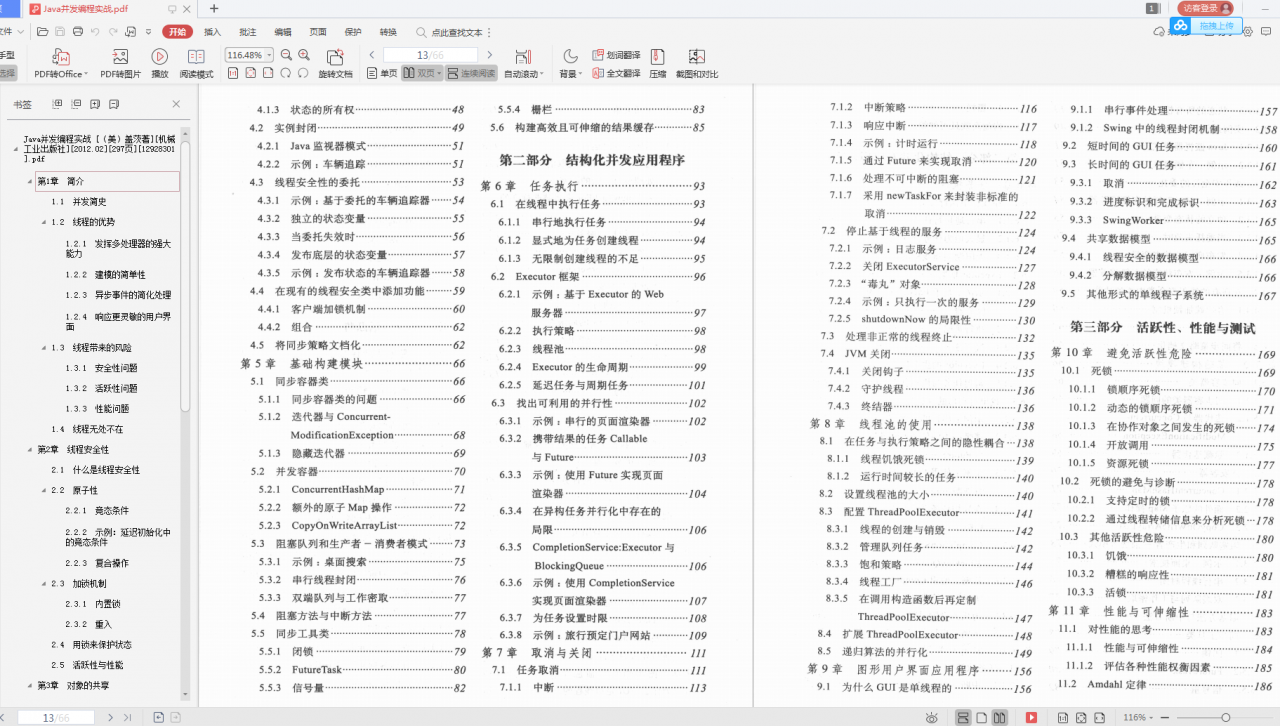The width and height of the screenshot is (1280, 726).
Task: Zoom in with the plus magnifier
Action: pos(304,55)
